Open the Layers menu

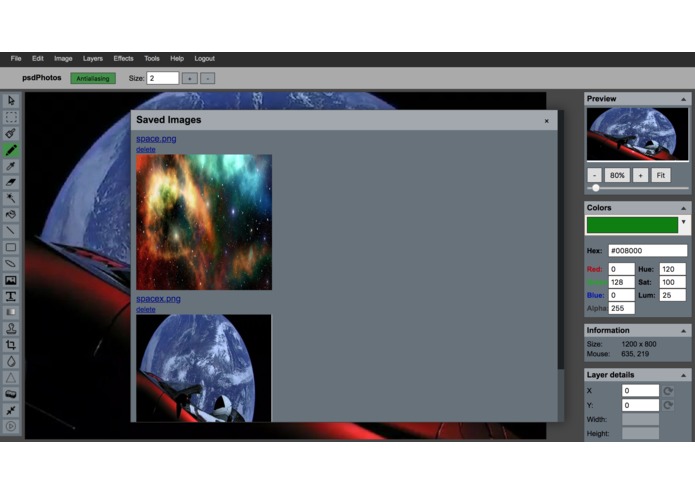pos(93,58)
